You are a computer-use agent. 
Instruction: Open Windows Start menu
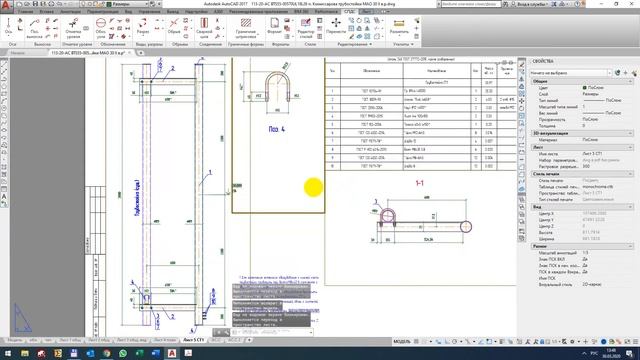tap(8, 353)
